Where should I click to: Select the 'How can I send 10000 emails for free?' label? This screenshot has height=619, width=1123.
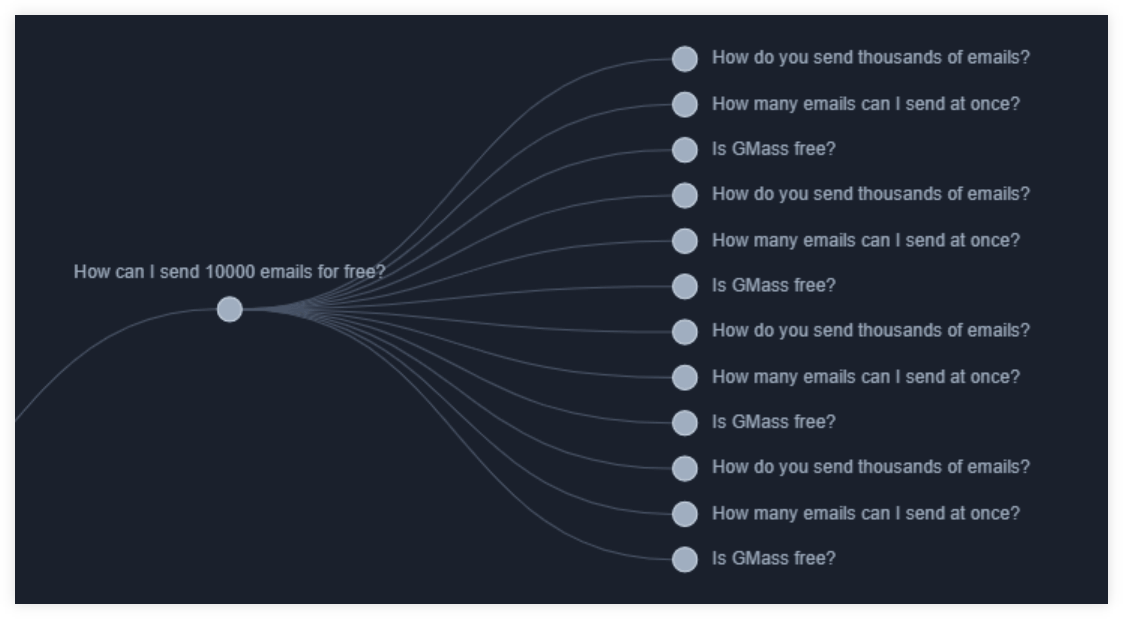click(x=229, y=272)
